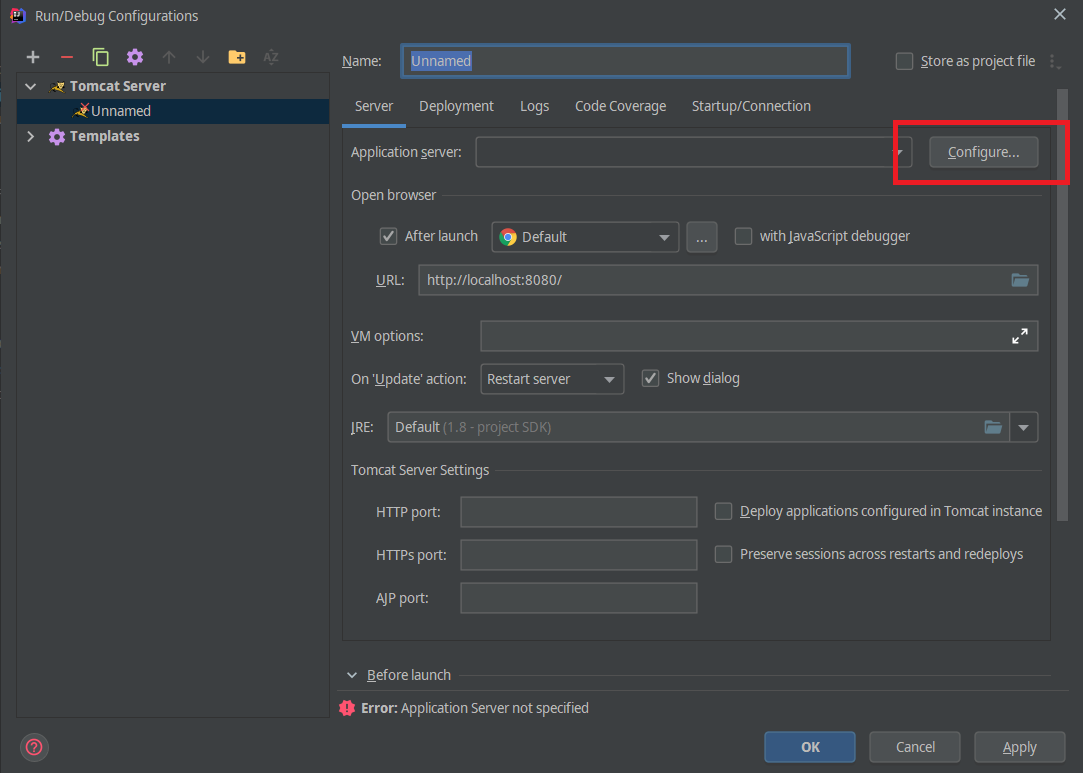Click the URL input field
The height and width of the screenshot is (773, 1083).
(x=728, y=280)
